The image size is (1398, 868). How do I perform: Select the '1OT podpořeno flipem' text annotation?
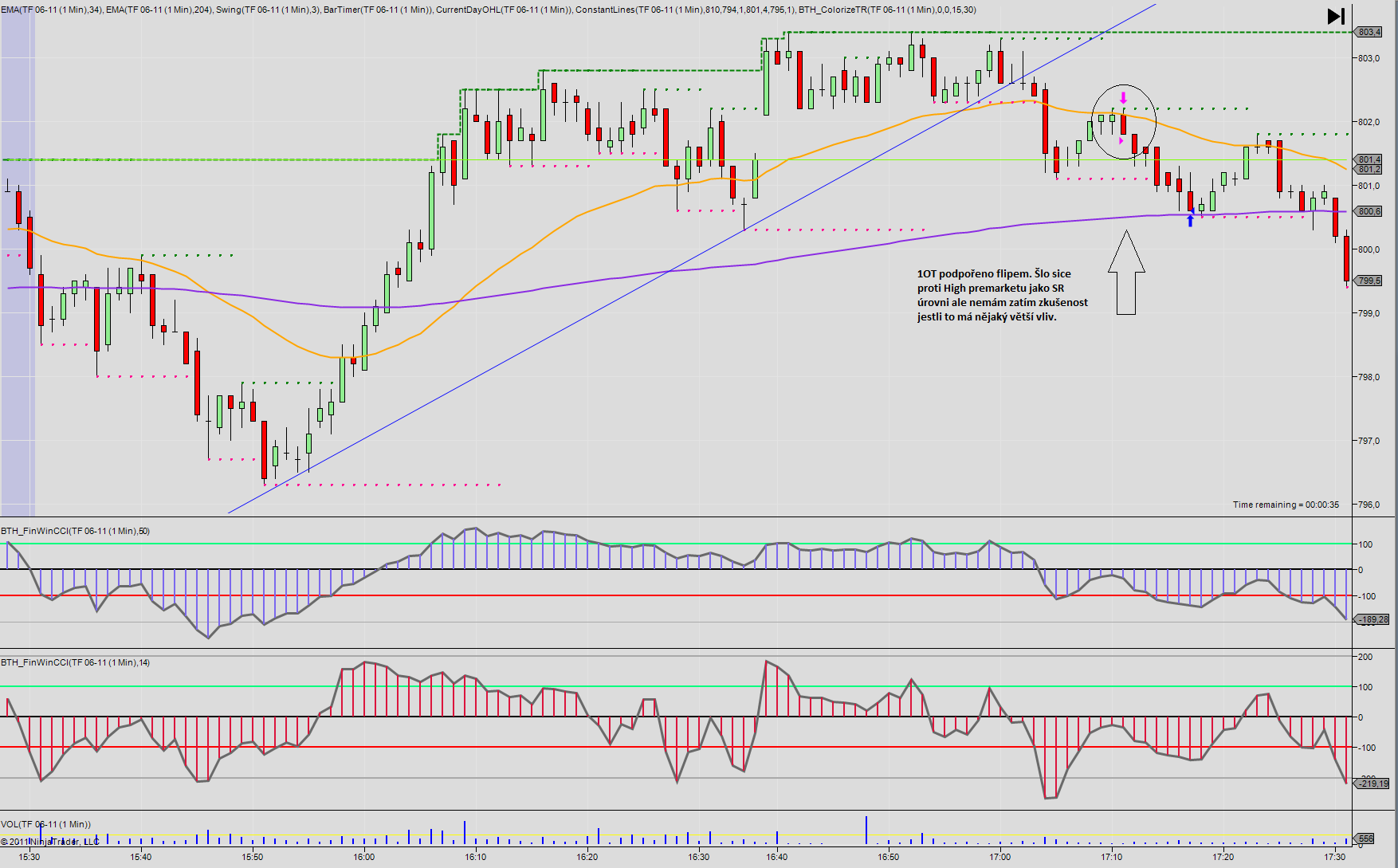point(1002,295)
